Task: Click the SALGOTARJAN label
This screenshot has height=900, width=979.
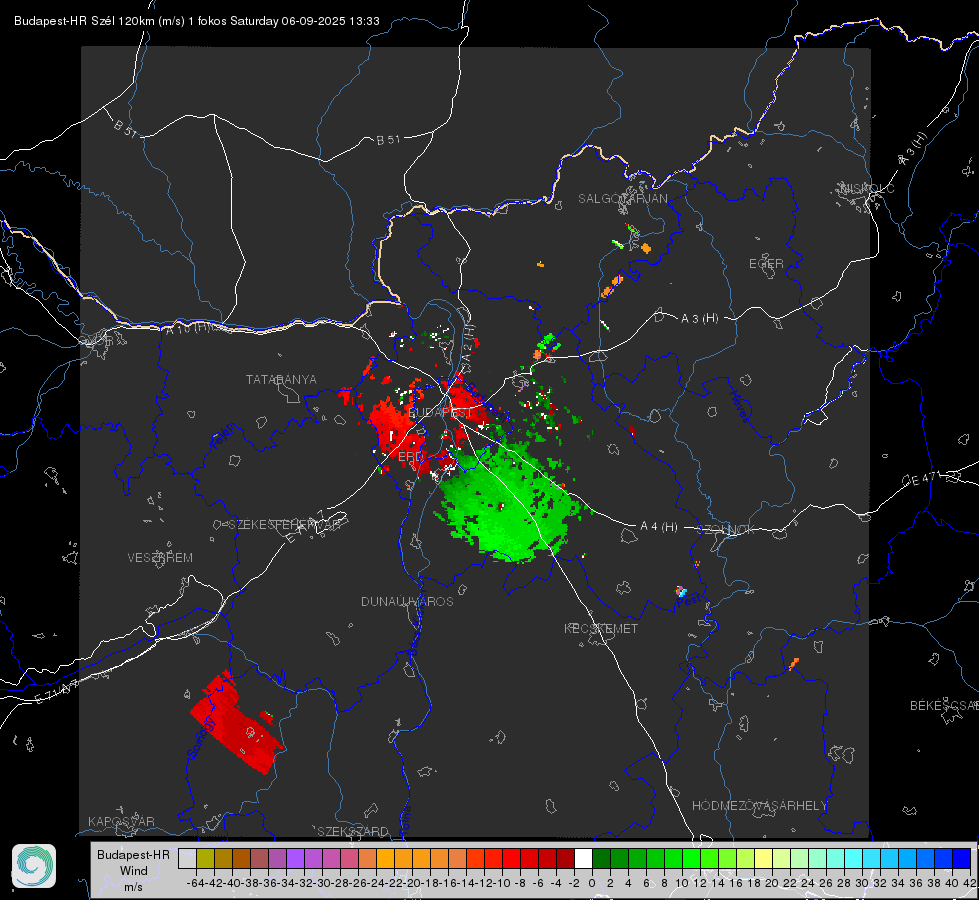Action: (622, 199)
